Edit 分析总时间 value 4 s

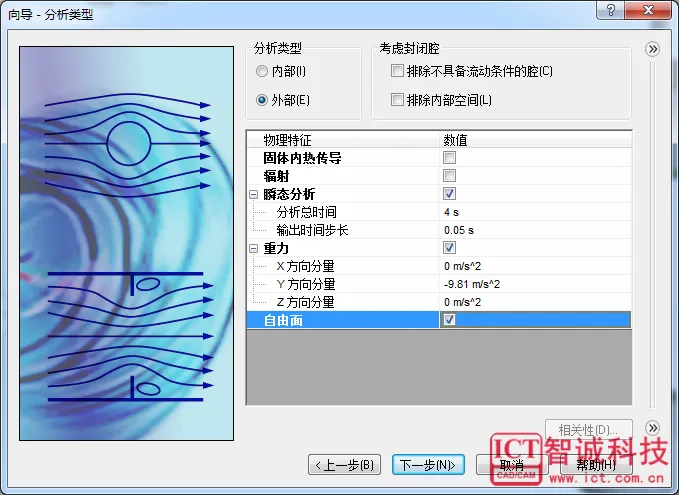coord(536,212)
